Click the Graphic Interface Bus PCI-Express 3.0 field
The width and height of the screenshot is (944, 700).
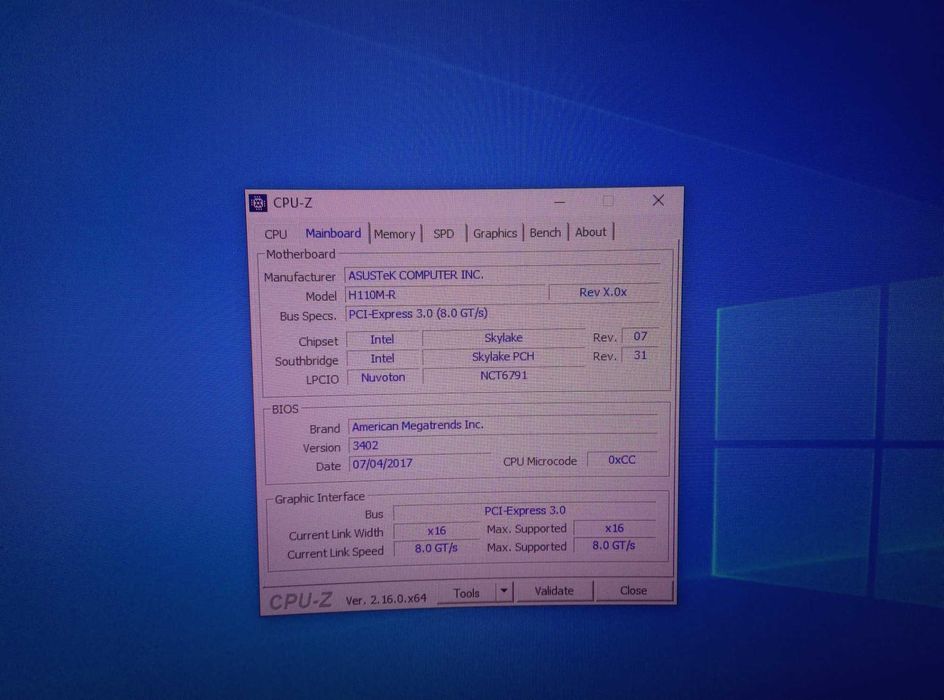(x=524, y=510)
